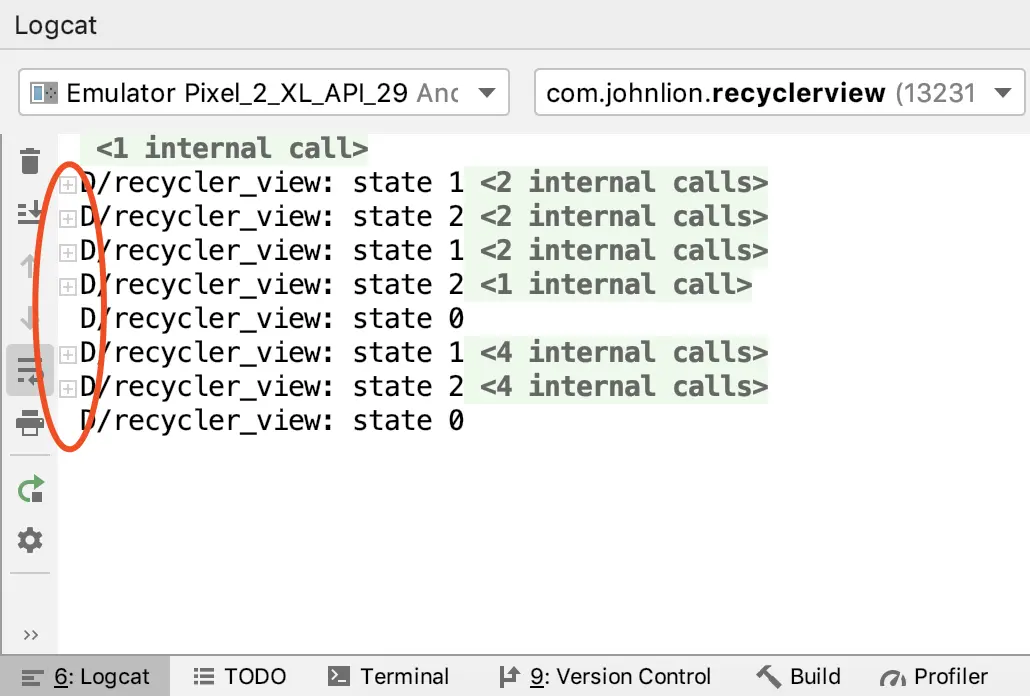Open logcat settings gear icon
This screenshot has width=1030, height=696.
30,540
